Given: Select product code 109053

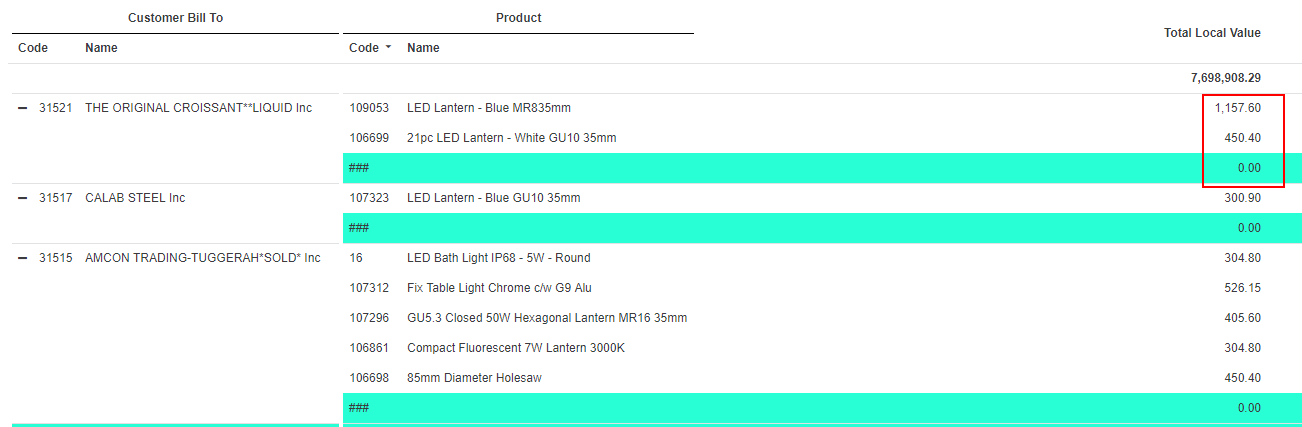Looking at the screenshot, I should [369, 108].
